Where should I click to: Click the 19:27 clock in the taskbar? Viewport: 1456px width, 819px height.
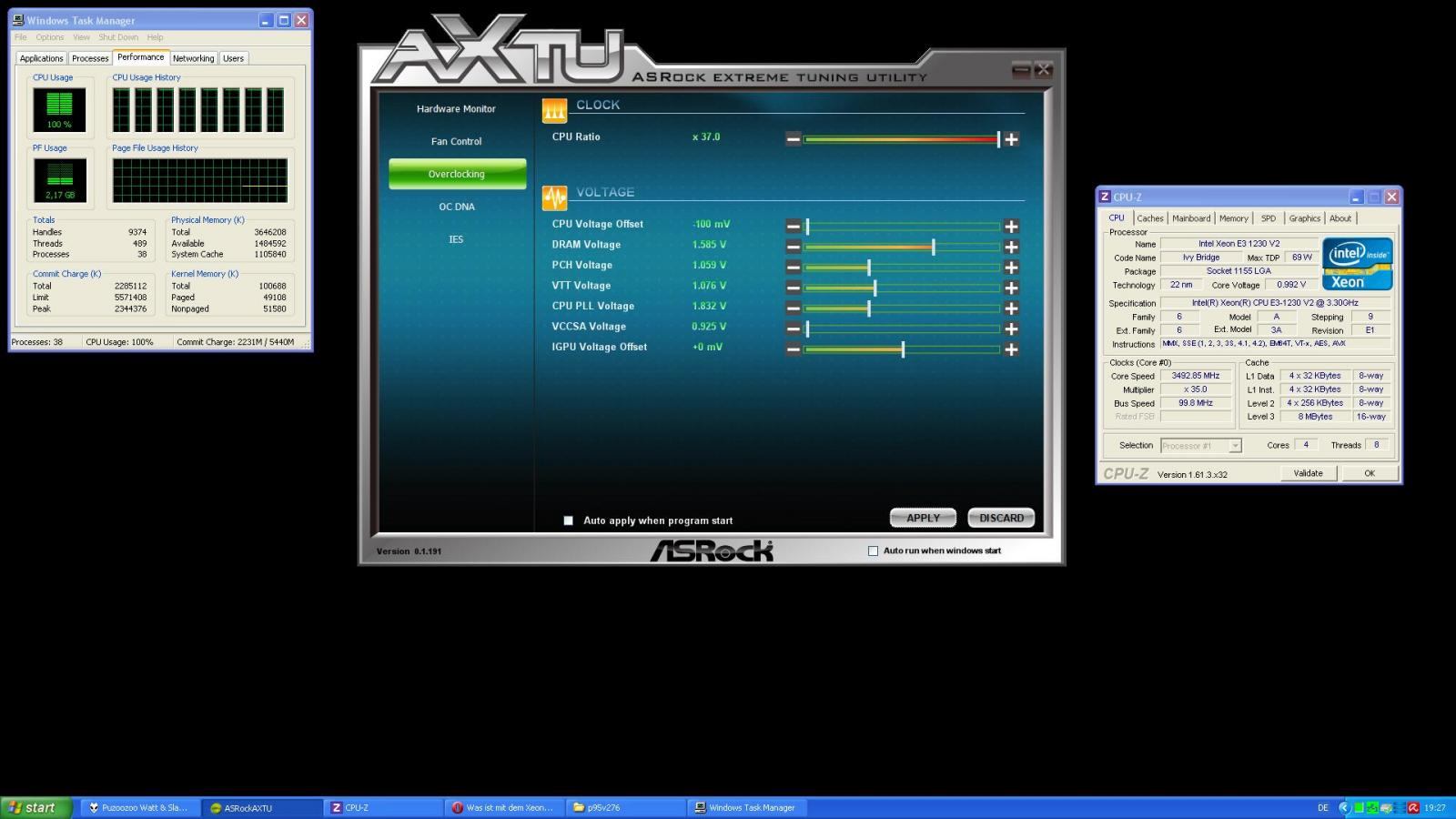pos(1435,808)
